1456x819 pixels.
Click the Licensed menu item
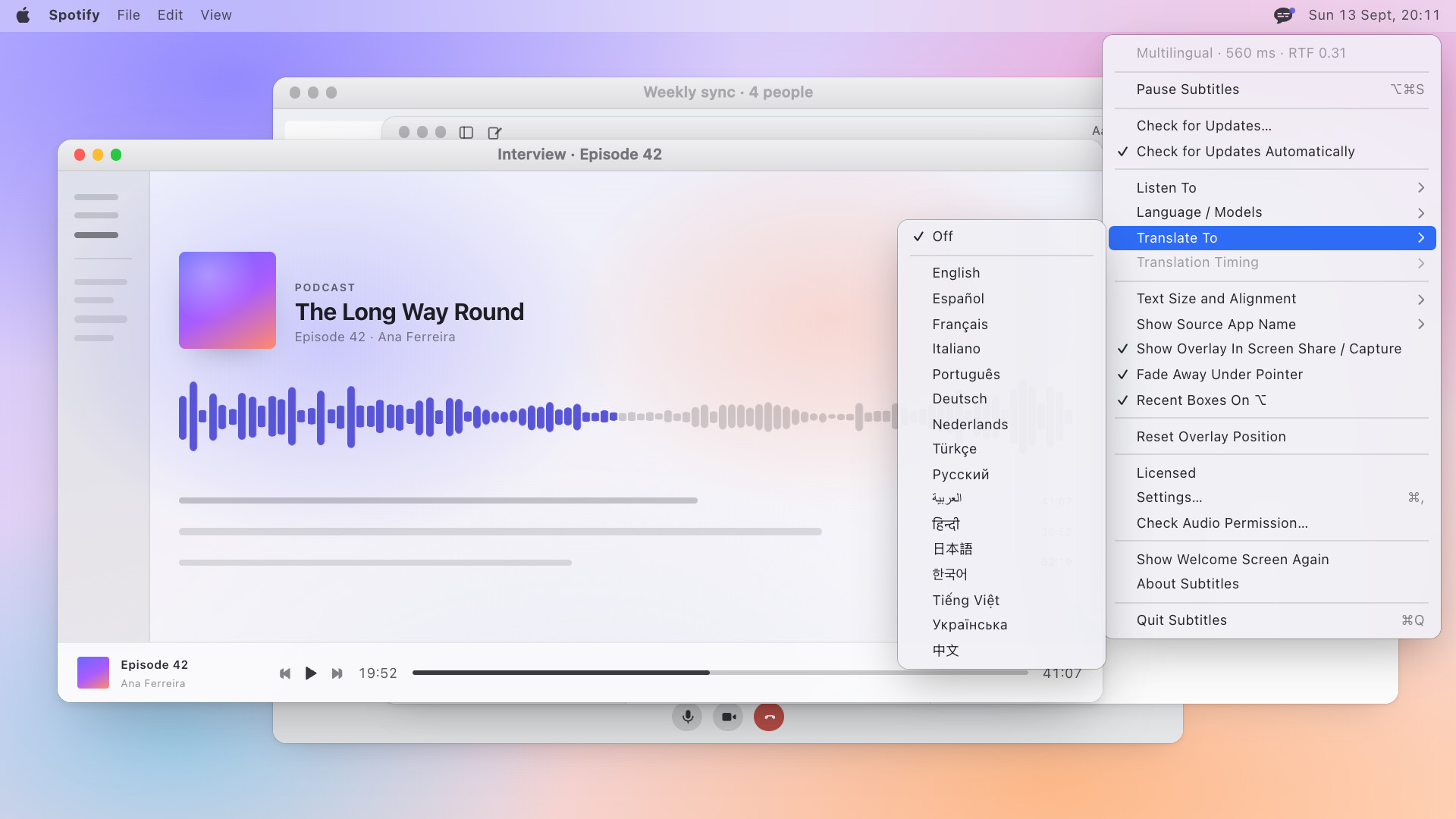point(1272,473)
